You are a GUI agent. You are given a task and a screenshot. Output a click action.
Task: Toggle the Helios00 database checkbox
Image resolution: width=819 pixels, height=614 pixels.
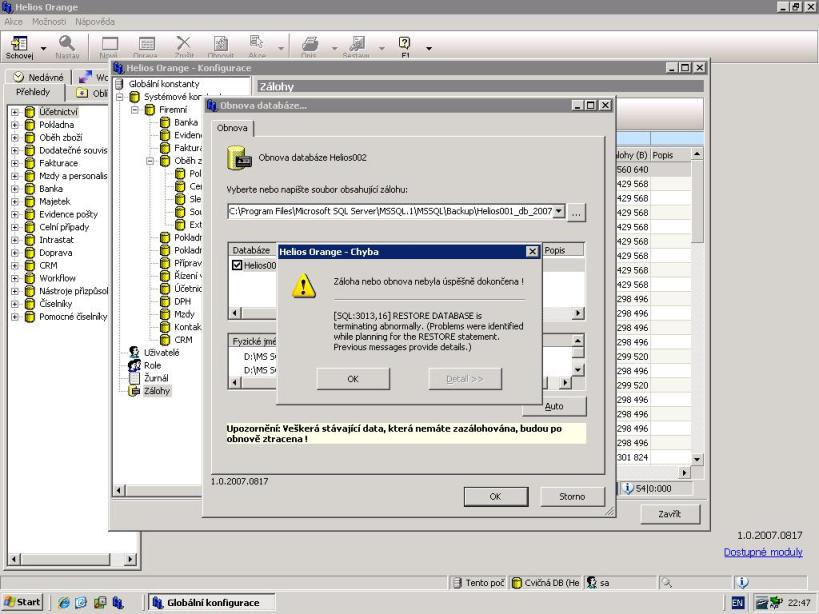(x=237, y=265)
